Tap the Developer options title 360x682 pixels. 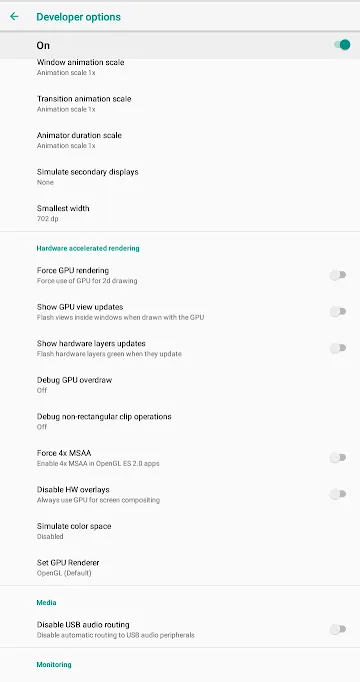coord(78,17)
